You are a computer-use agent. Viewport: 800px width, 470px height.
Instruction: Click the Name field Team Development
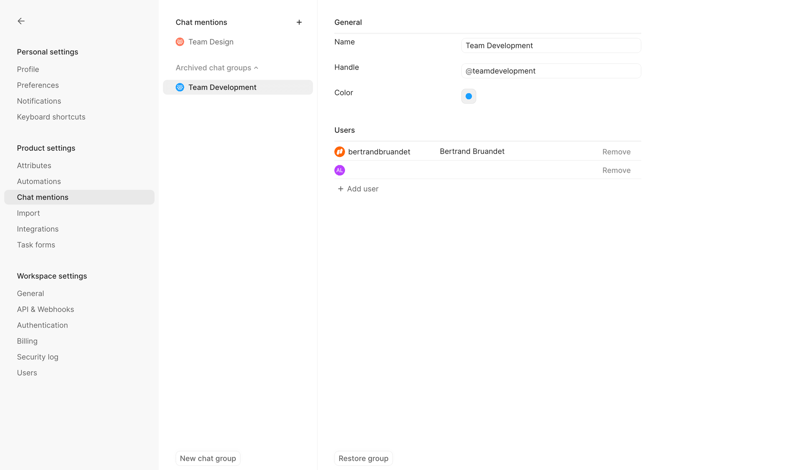pyautogui.click(x=551, y=45)
